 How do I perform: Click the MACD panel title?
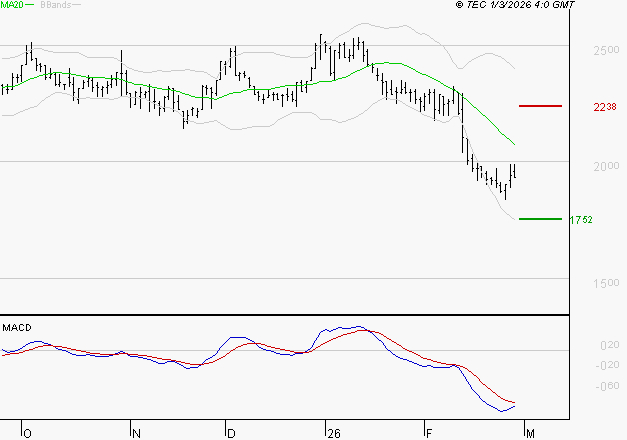[17, 328]
